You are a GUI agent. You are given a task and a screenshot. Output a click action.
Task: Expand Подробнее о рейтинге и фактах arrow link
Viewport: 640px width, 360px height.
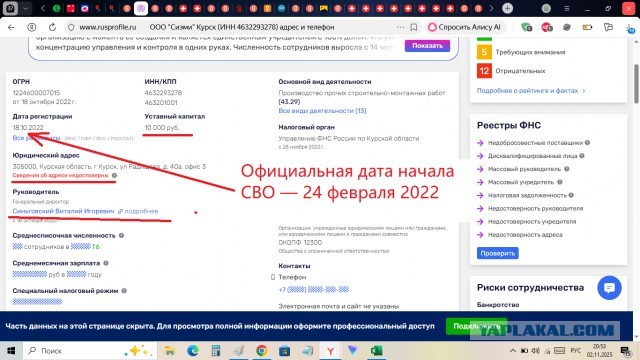pos(531,91)
